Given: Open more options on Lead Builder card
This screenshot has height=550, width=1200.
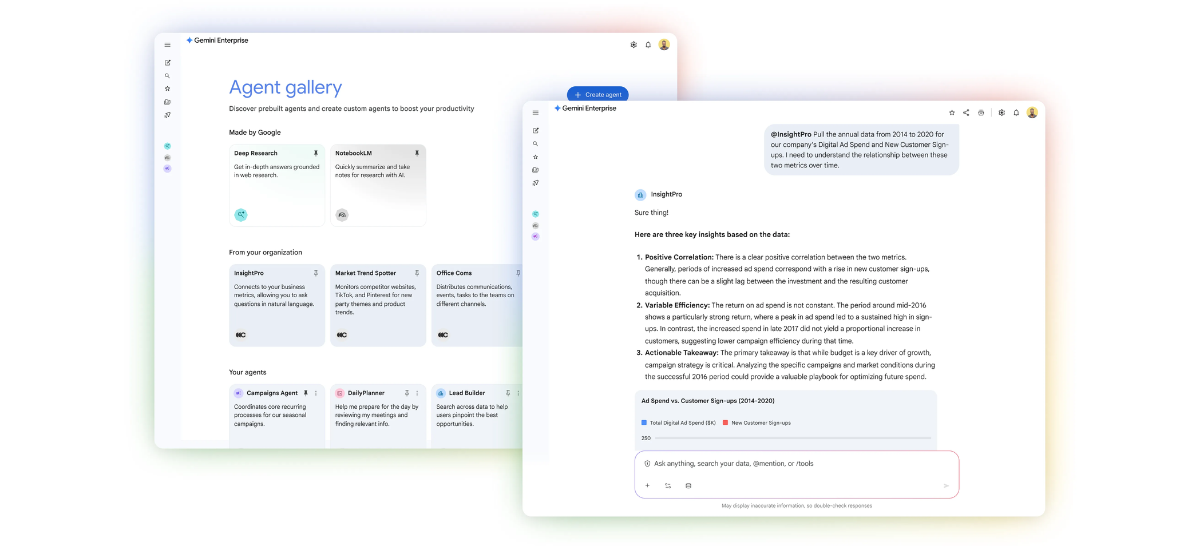Looking at the screenshot, I should (x=519, y=393).
